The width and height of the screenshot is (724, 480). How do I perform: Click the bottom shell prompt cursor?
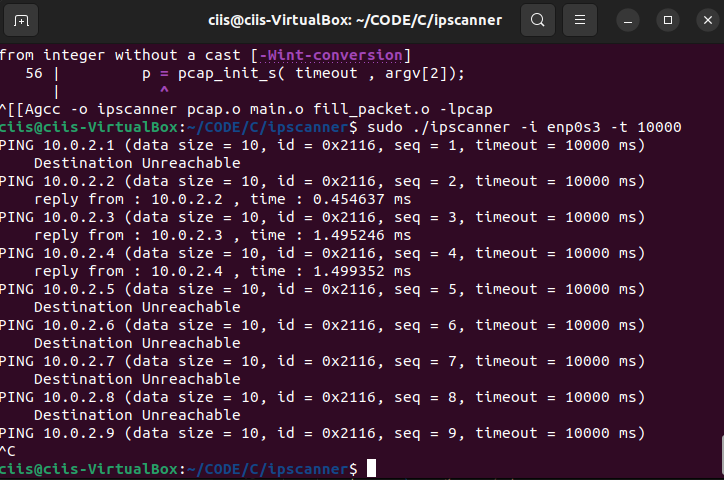click(x=371, y=468)
